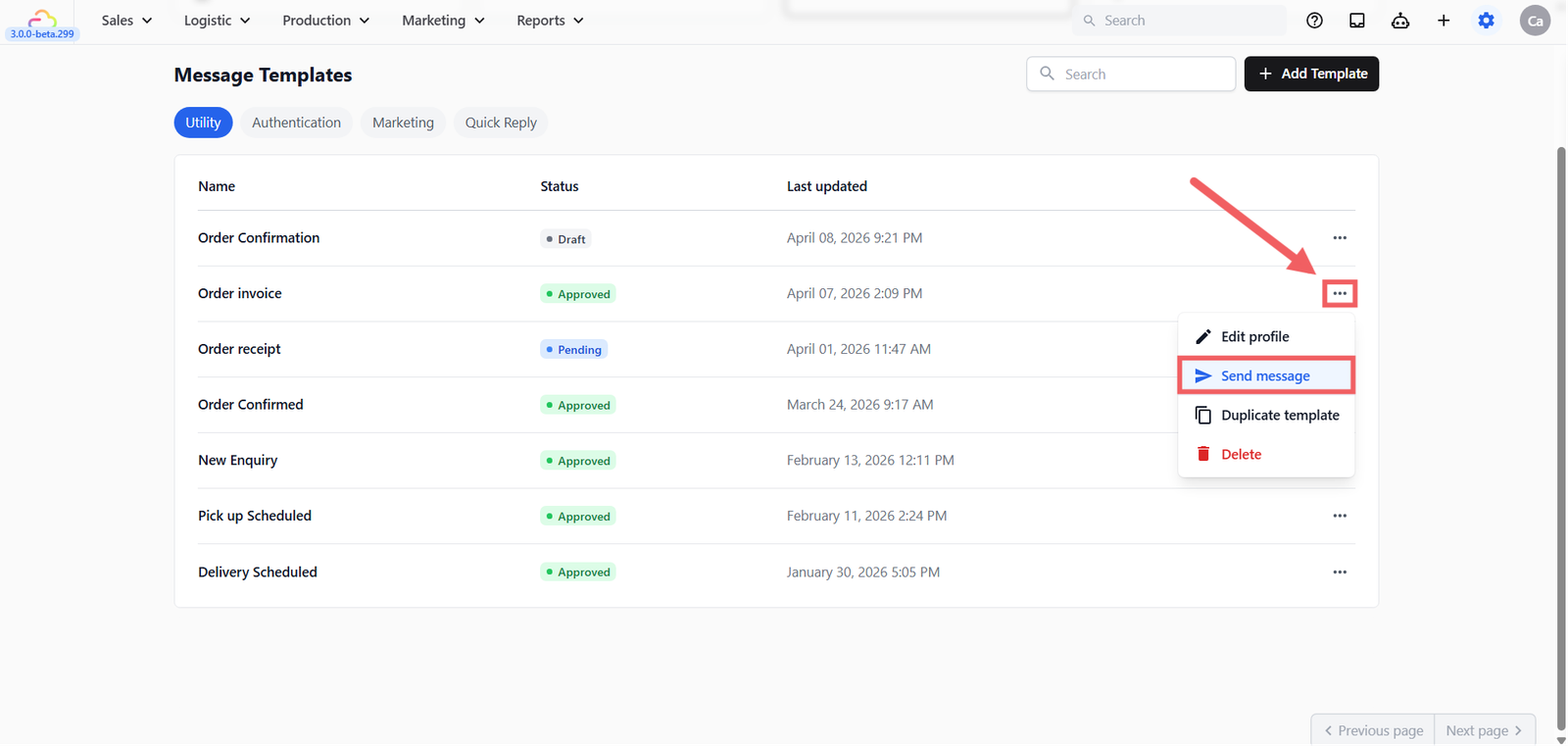Open more options for Pick up Scheduled
This screenshot has width=1568, height=746.
click(1340, 516)
